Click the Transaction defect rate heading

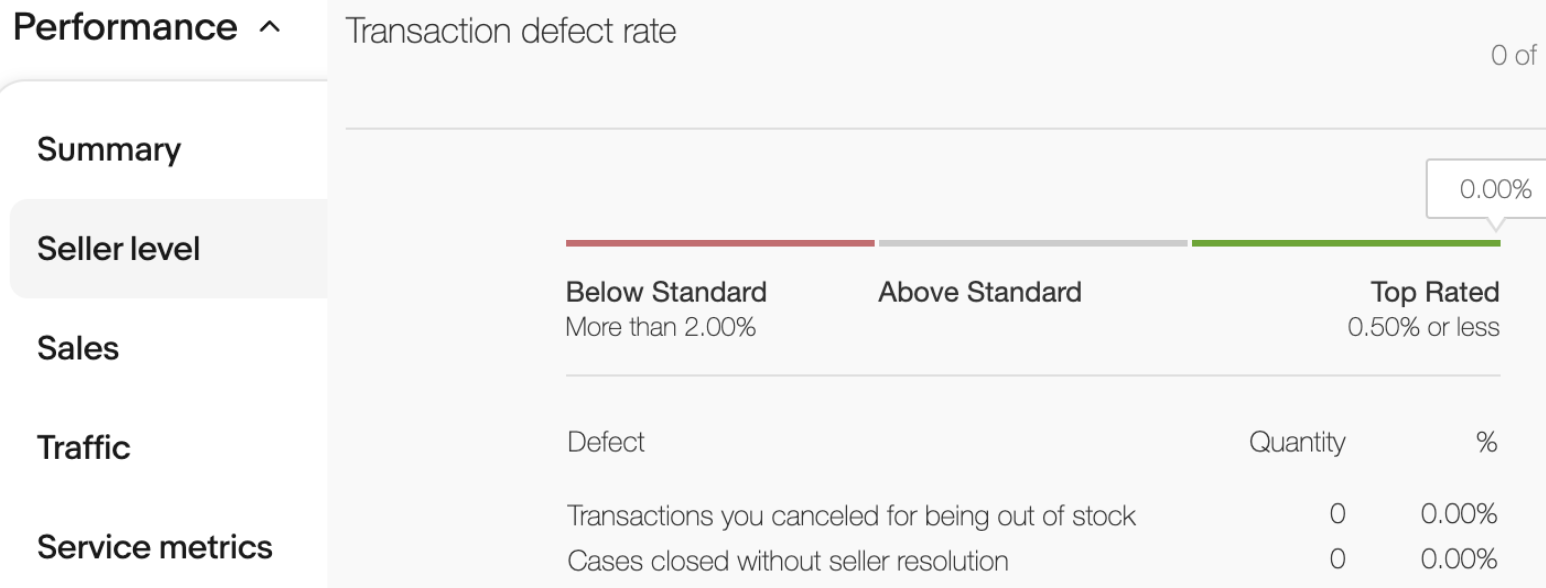click(x=510, y=31)
